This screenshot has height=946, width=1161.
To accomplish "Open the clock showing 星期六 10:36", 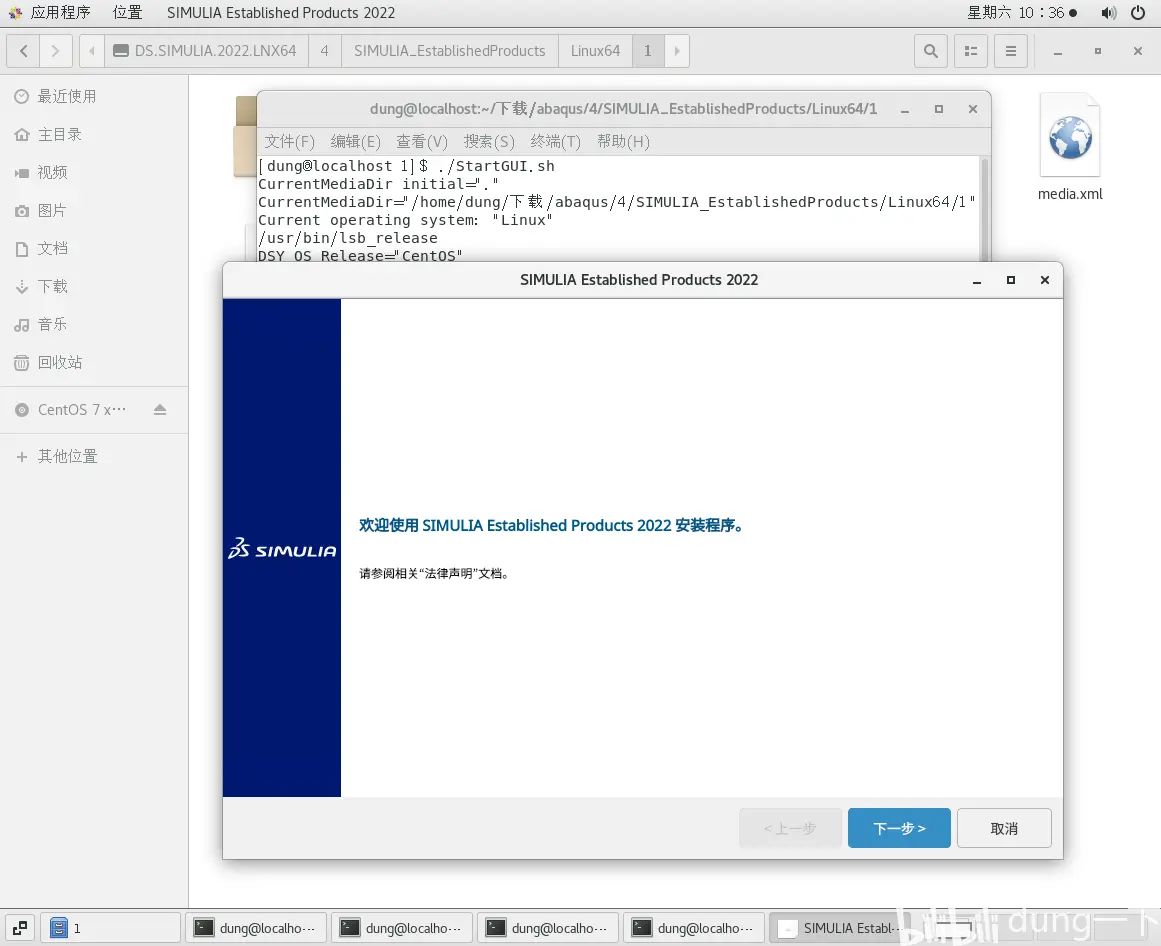I will pos(1022,13).
